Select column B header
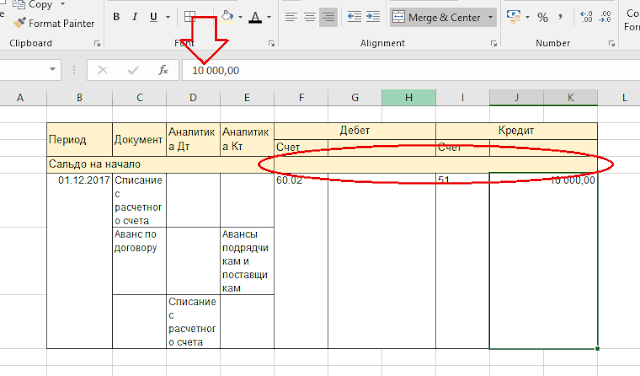This screenshot has width=640, height=376. (x=80, y=98)
